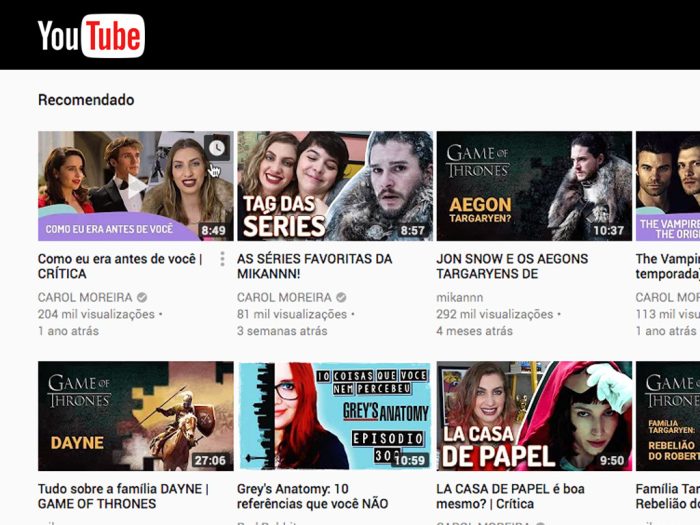
Task: Click the '81 mil visualizações' text
Action: 292,314
